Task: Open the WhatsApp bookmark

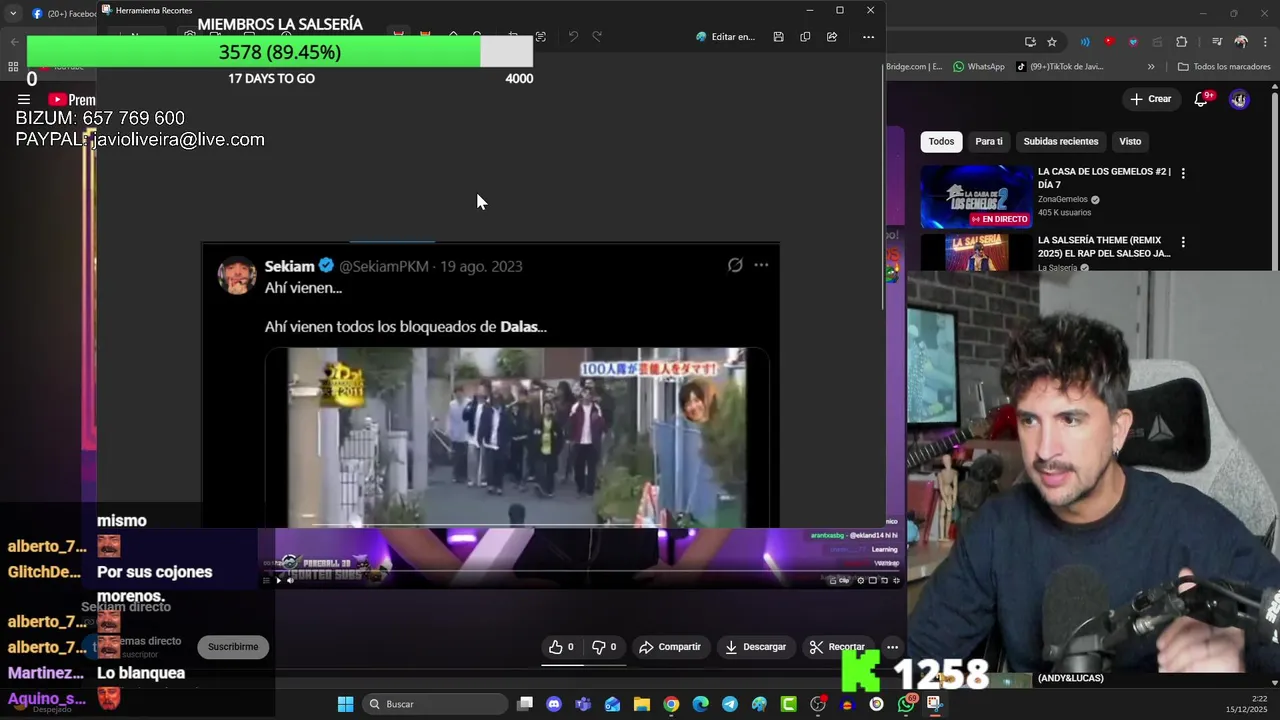Action: point(979,67)
